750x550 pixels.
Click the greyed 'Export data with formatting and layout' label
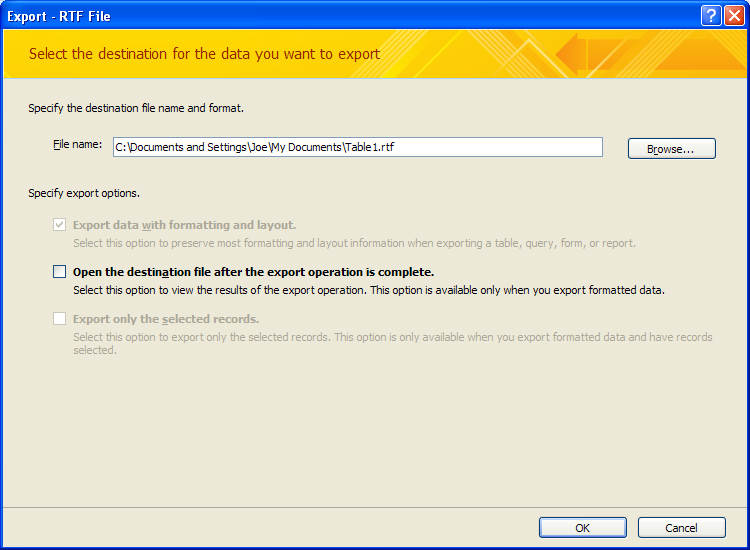point(185,225)
